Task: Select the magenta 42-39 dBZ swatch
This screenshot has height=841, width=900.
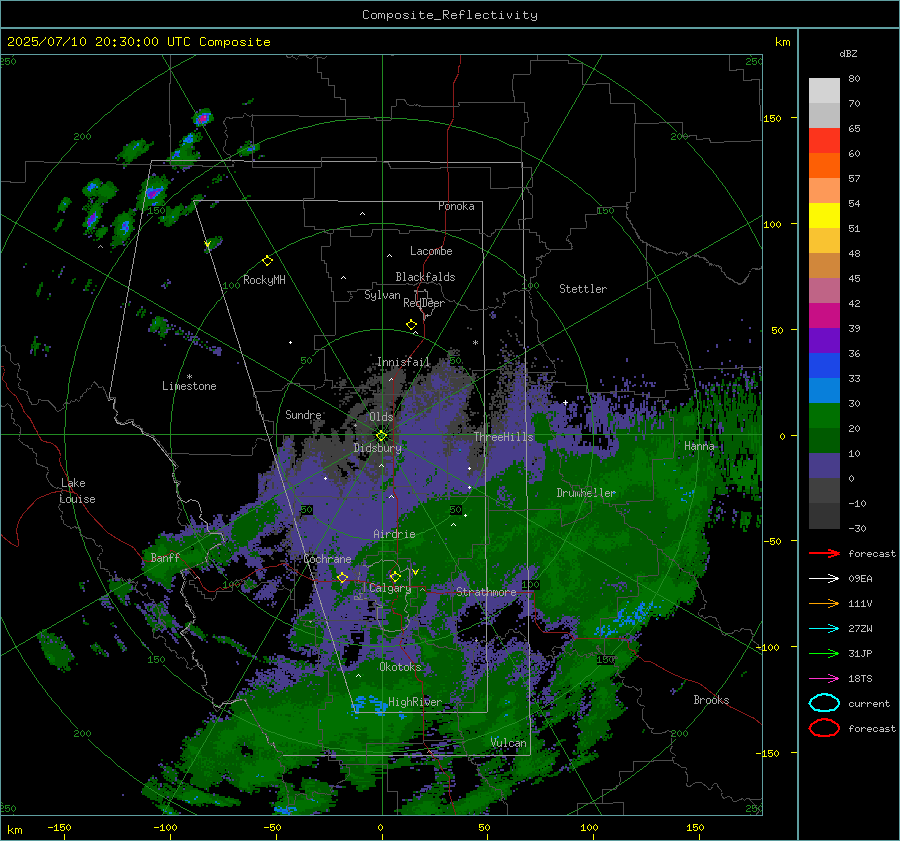Action: click(x=824, y=316)
